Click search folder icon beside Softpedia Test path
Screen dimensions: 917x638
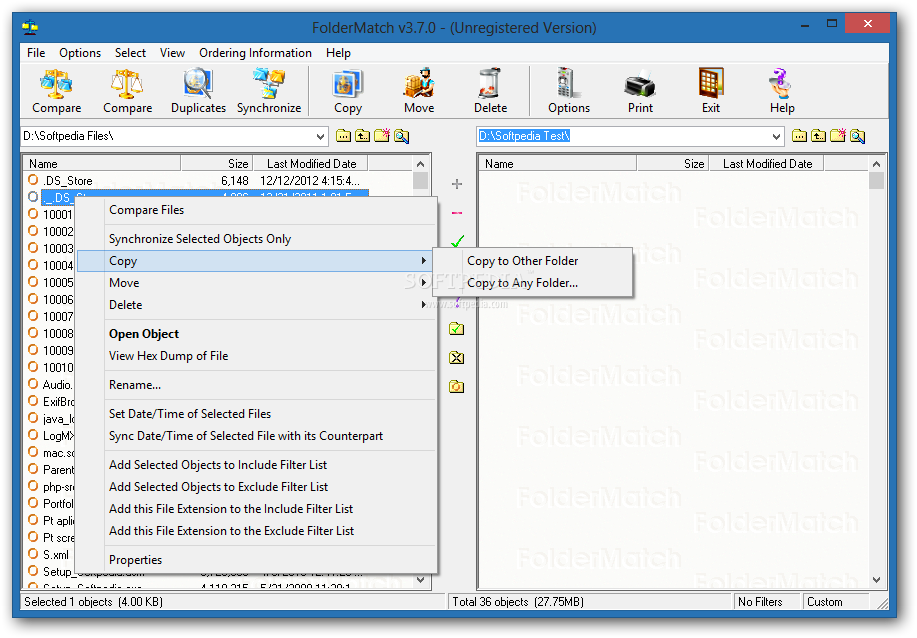tap(857, 136)
